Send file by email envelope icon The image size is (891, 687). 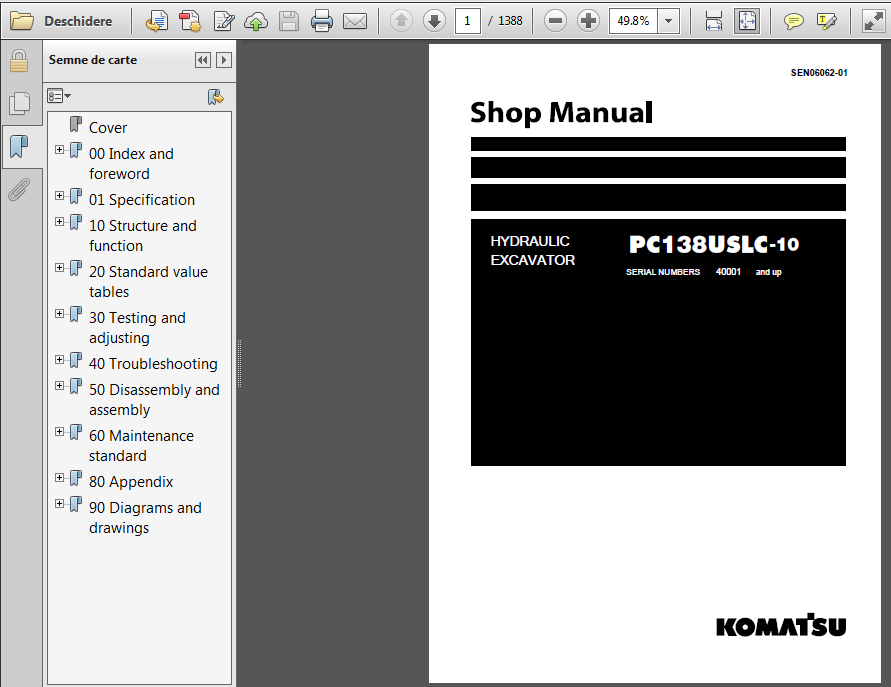tap(355, 21)
